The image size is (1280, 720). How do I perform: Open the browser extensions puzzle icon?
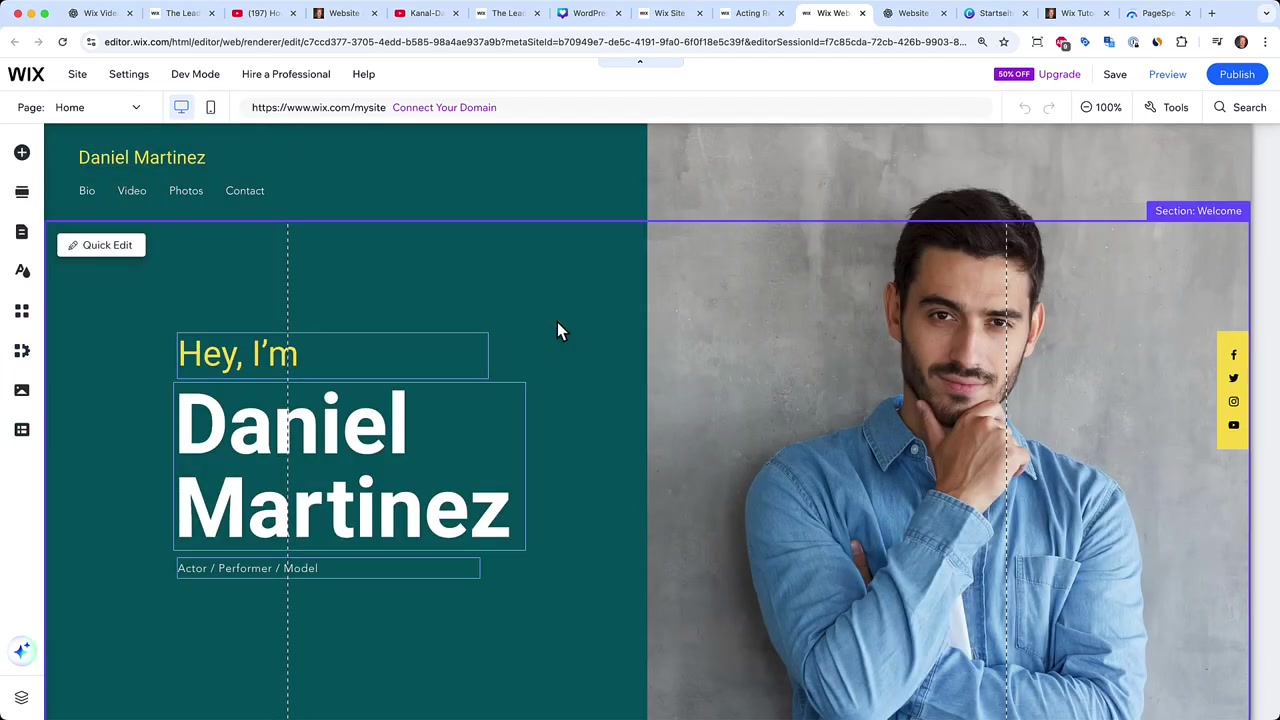(1181, 42)
